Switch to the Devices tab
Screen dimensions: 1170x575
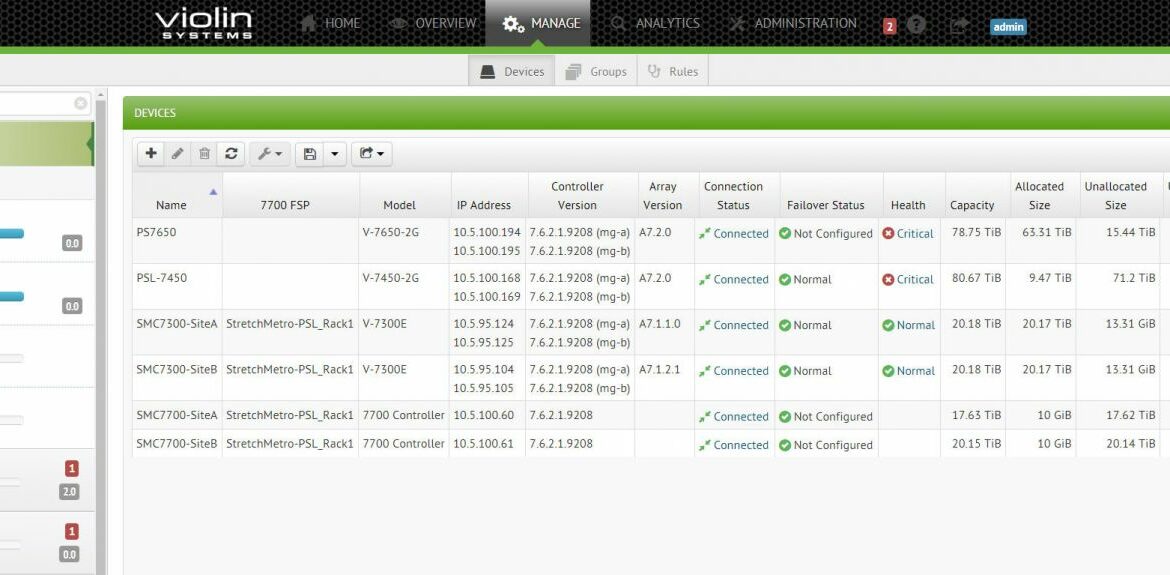click(x=512, y=72)
